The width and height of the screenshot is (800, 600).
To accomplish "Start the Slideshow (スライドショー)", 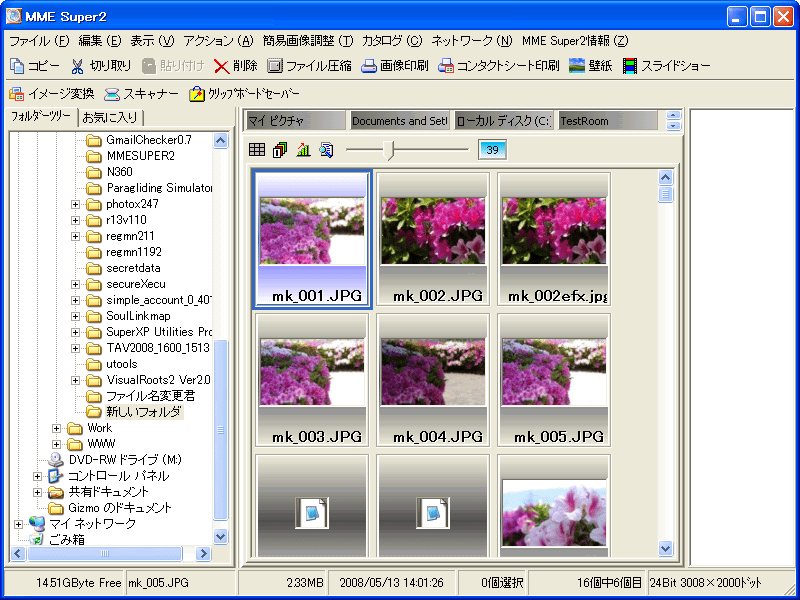I will (630, 66).
